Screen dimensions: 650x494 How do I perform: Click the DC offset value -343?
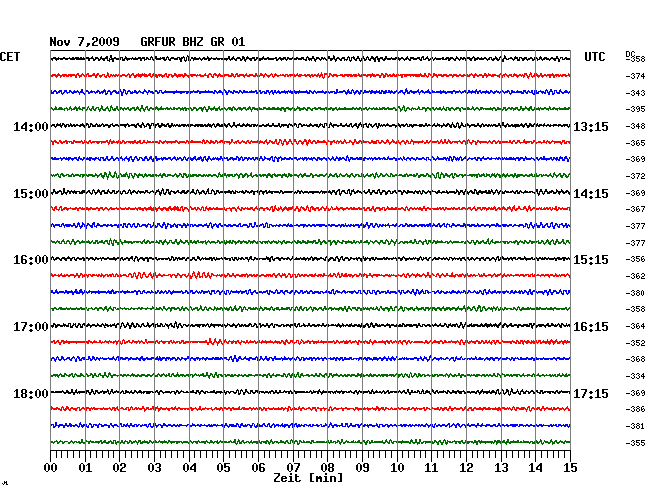click(635, 93)
